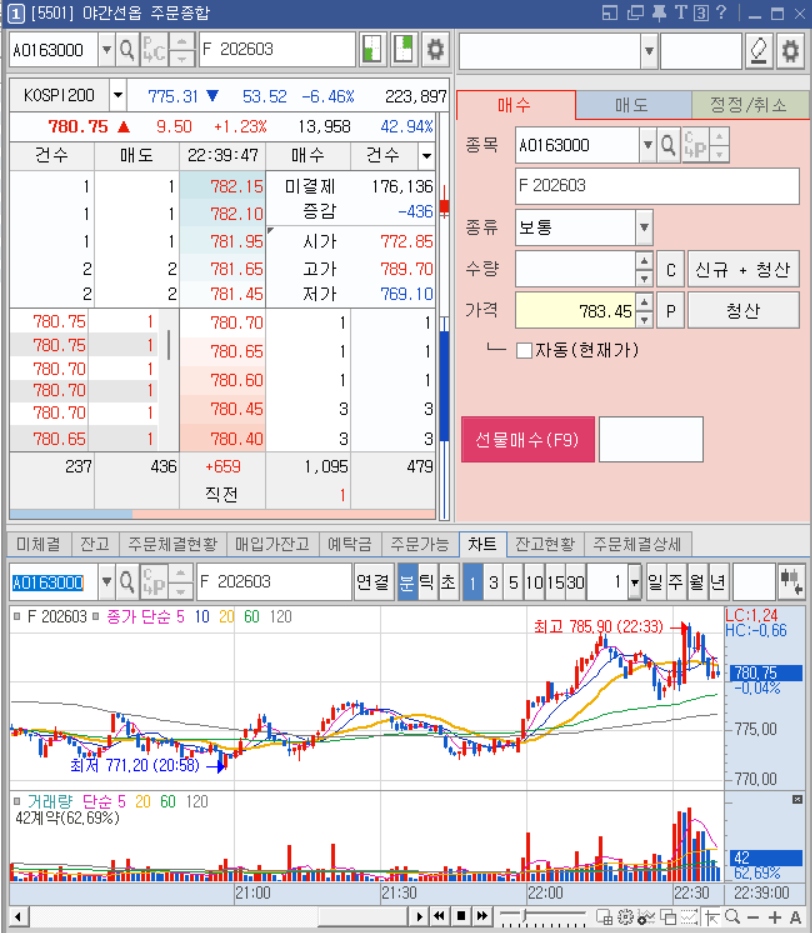
Task: Toggle the 자동(현재가) checkbox
Action: (524, 350)
